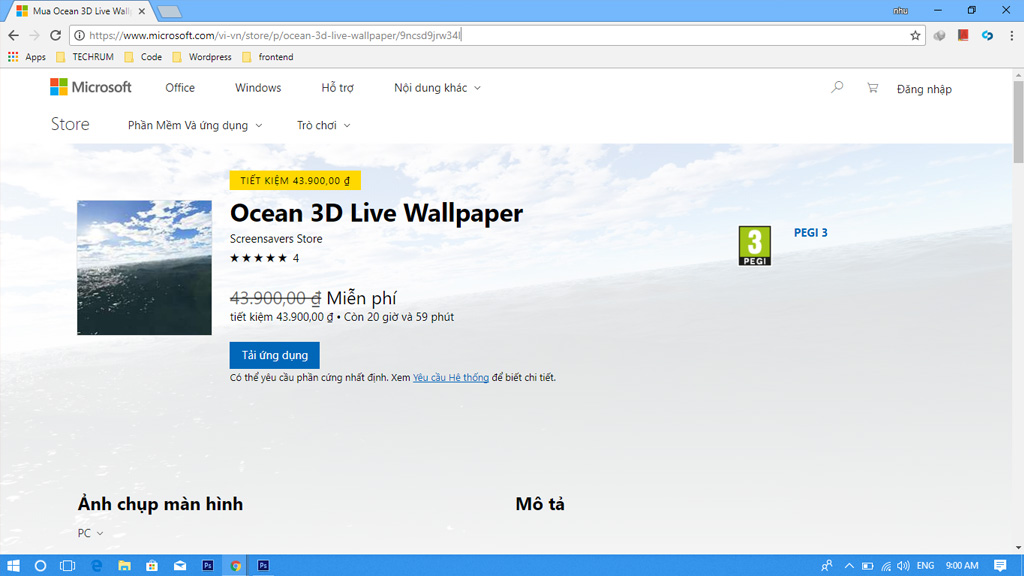Open the Hỗ trợ menu item
This screenshot has height=576, width=1024.
pyautogui.click(x=337, y=88)
